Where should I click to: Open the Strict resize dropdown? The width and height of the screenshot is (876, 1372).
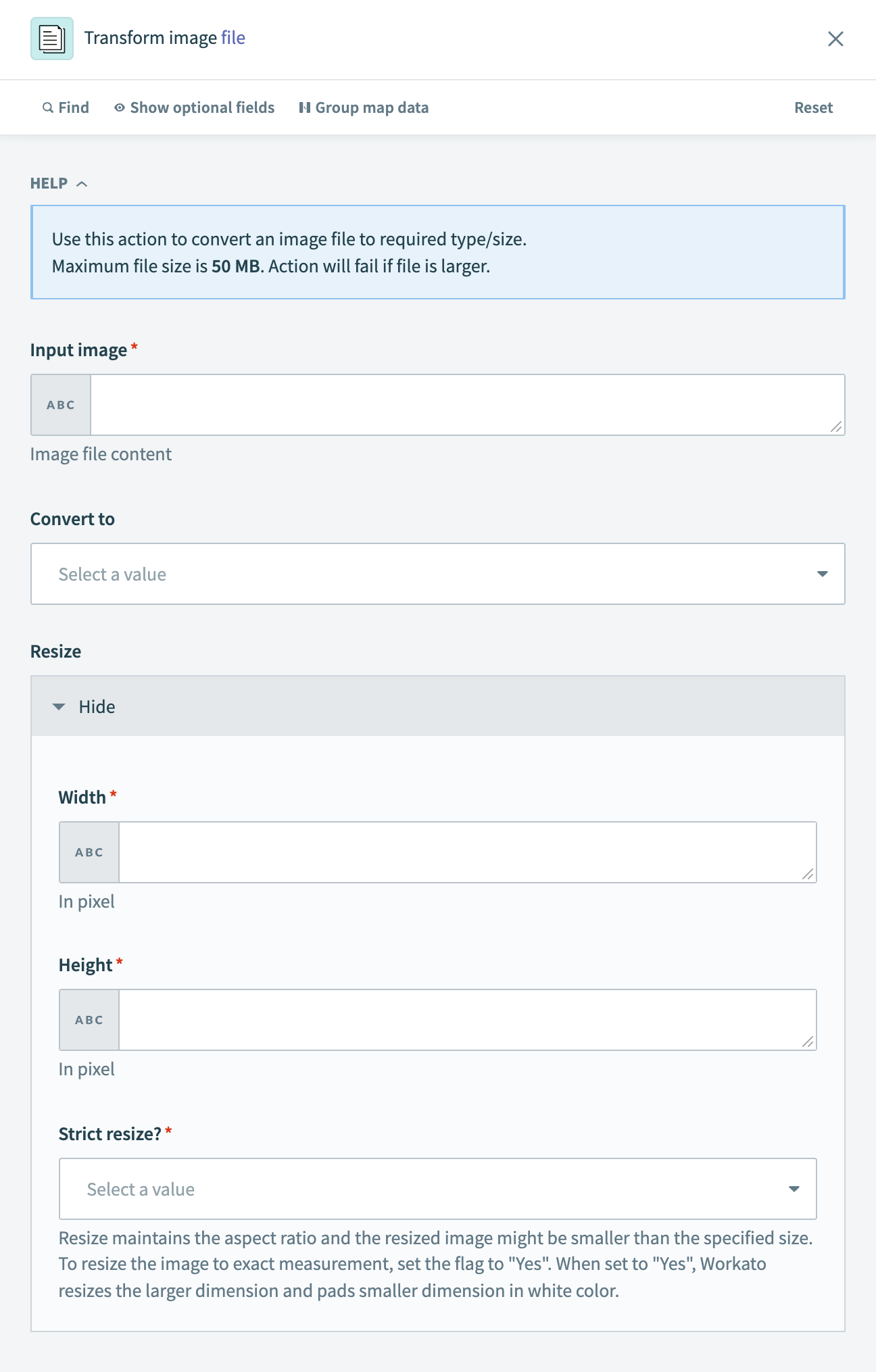[438, 1188]
